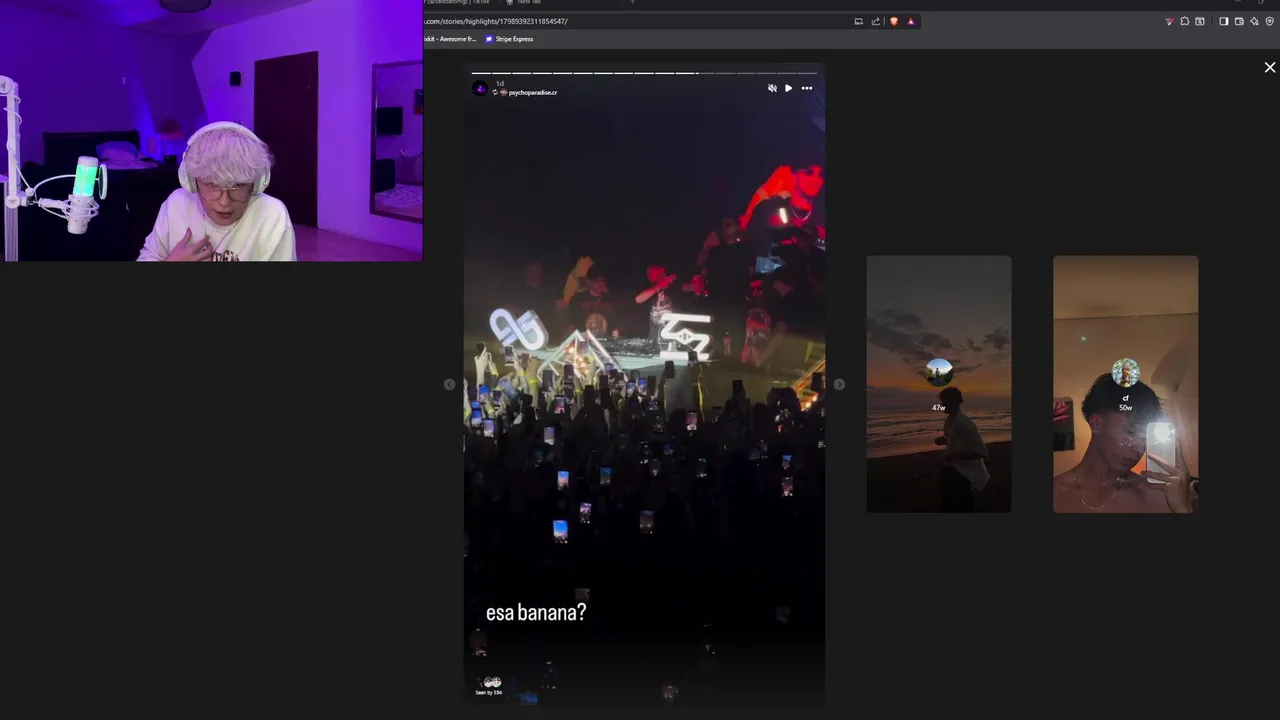
Task: Click the share page icon in address bar
Action: [x=876, y=21]
